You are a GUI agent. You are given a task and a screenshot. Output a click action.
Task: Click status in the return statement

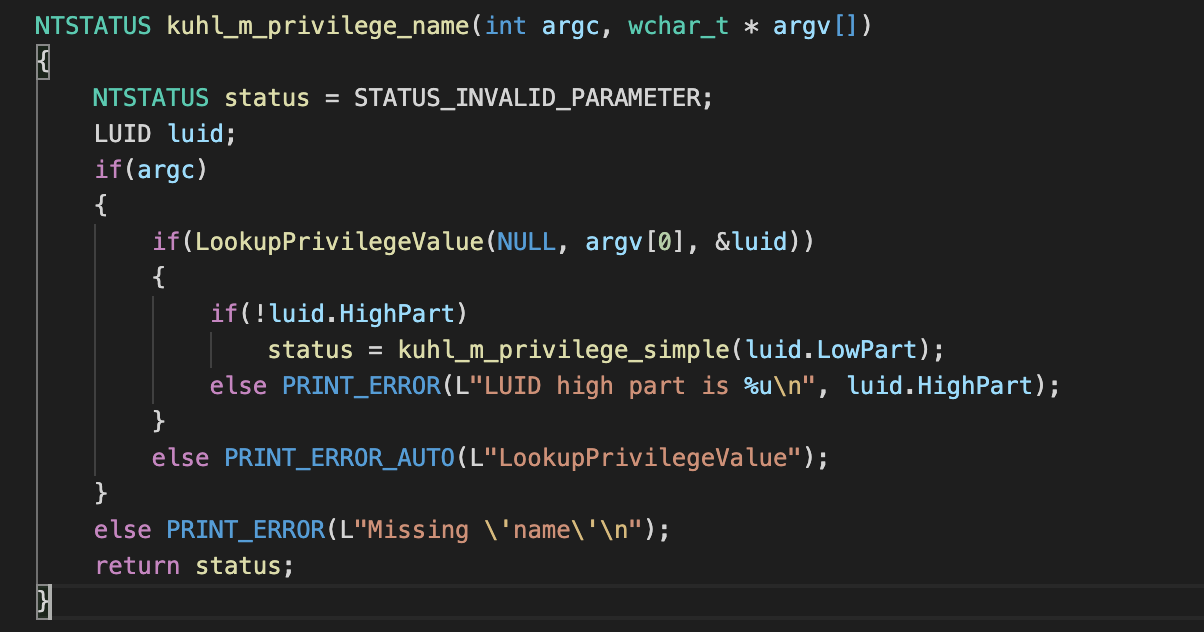tap(238, 566)
